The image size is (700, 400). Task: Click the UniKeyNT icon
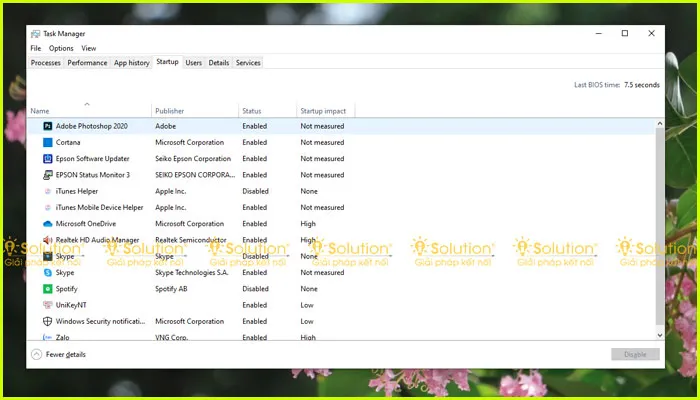tap(47, 305)
